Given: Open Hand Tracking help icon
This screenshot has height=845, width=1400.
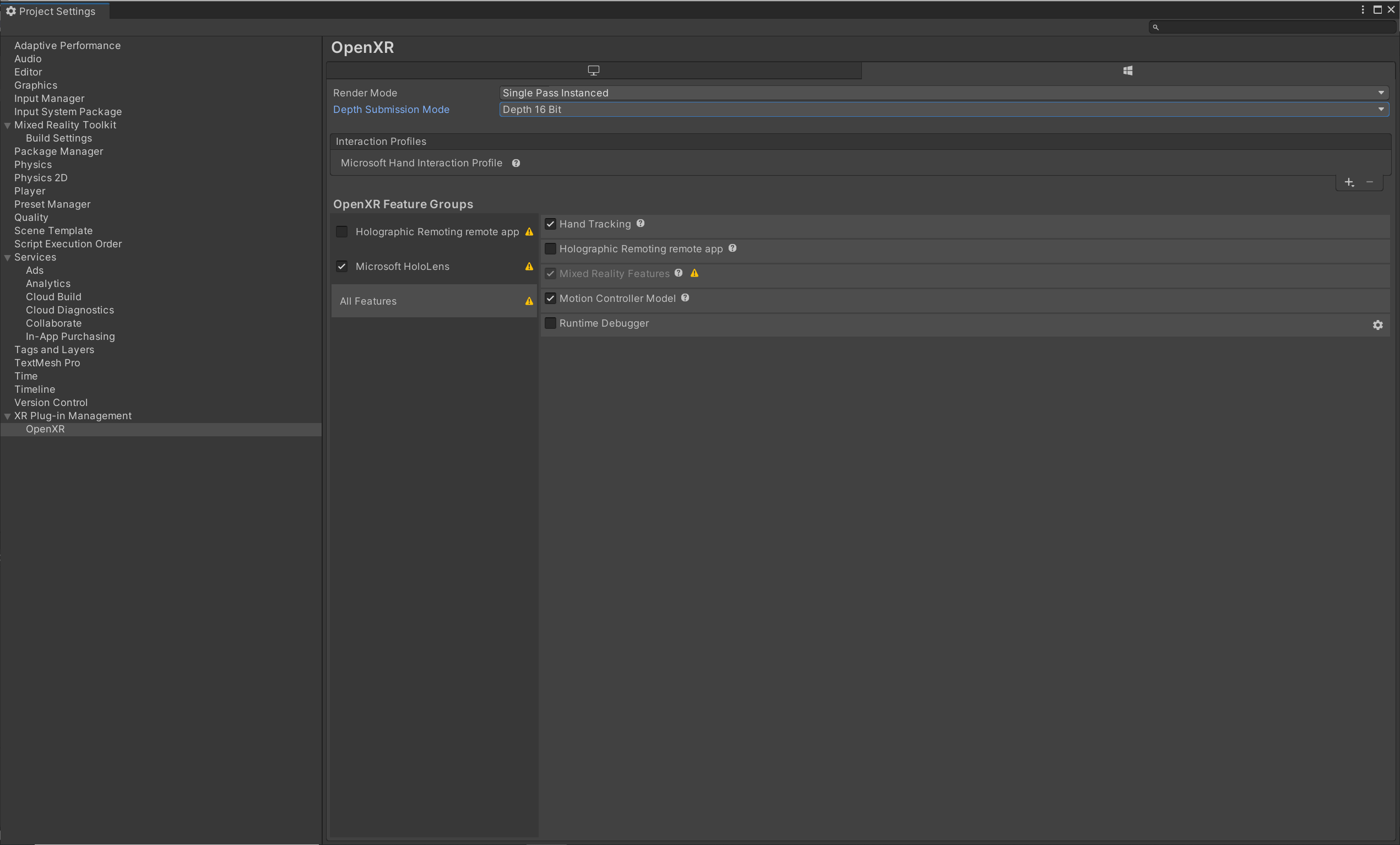Looking at the screenshot, I should coord(641,223).
